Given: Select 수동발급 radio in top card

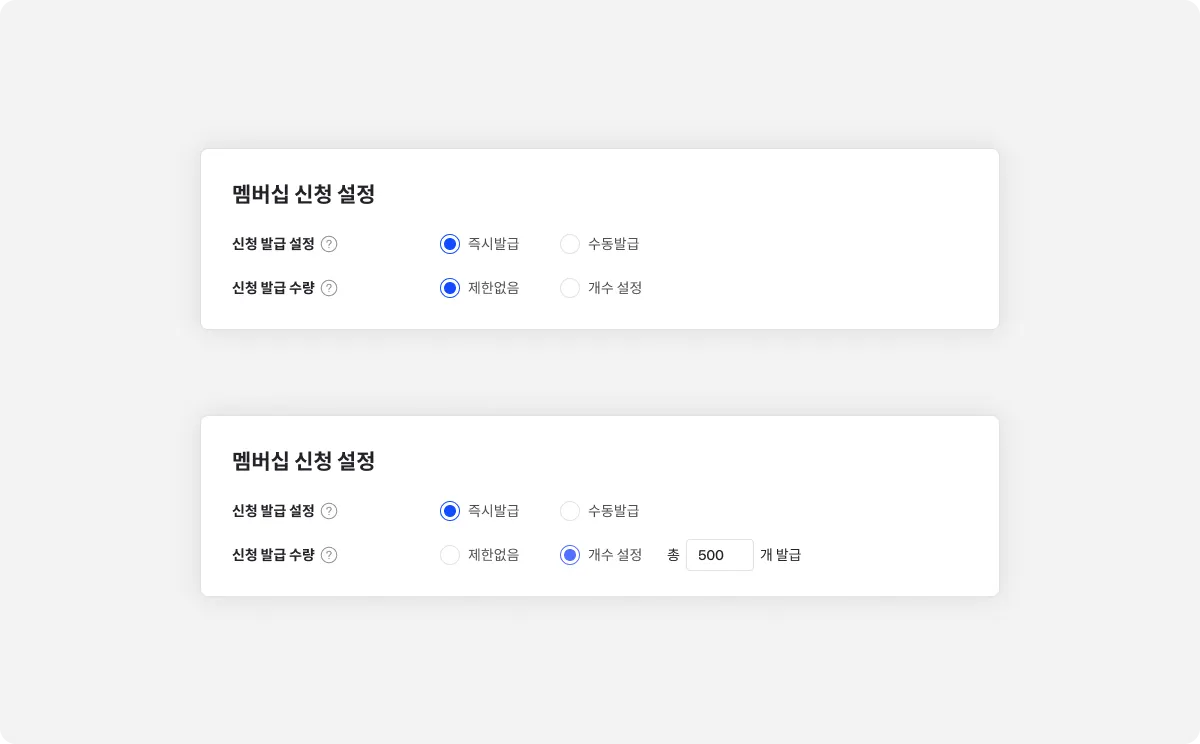Looking at the screenshot, I should [x=570, y=244].
